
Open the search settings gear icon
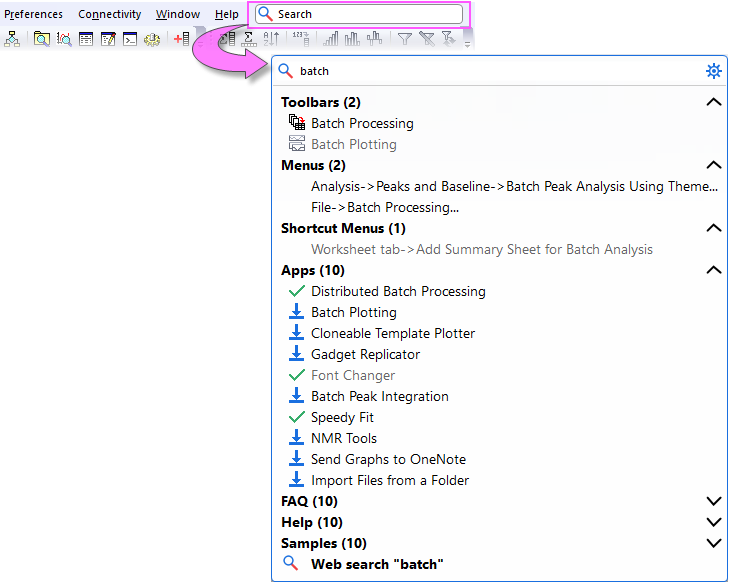point(714,71)
